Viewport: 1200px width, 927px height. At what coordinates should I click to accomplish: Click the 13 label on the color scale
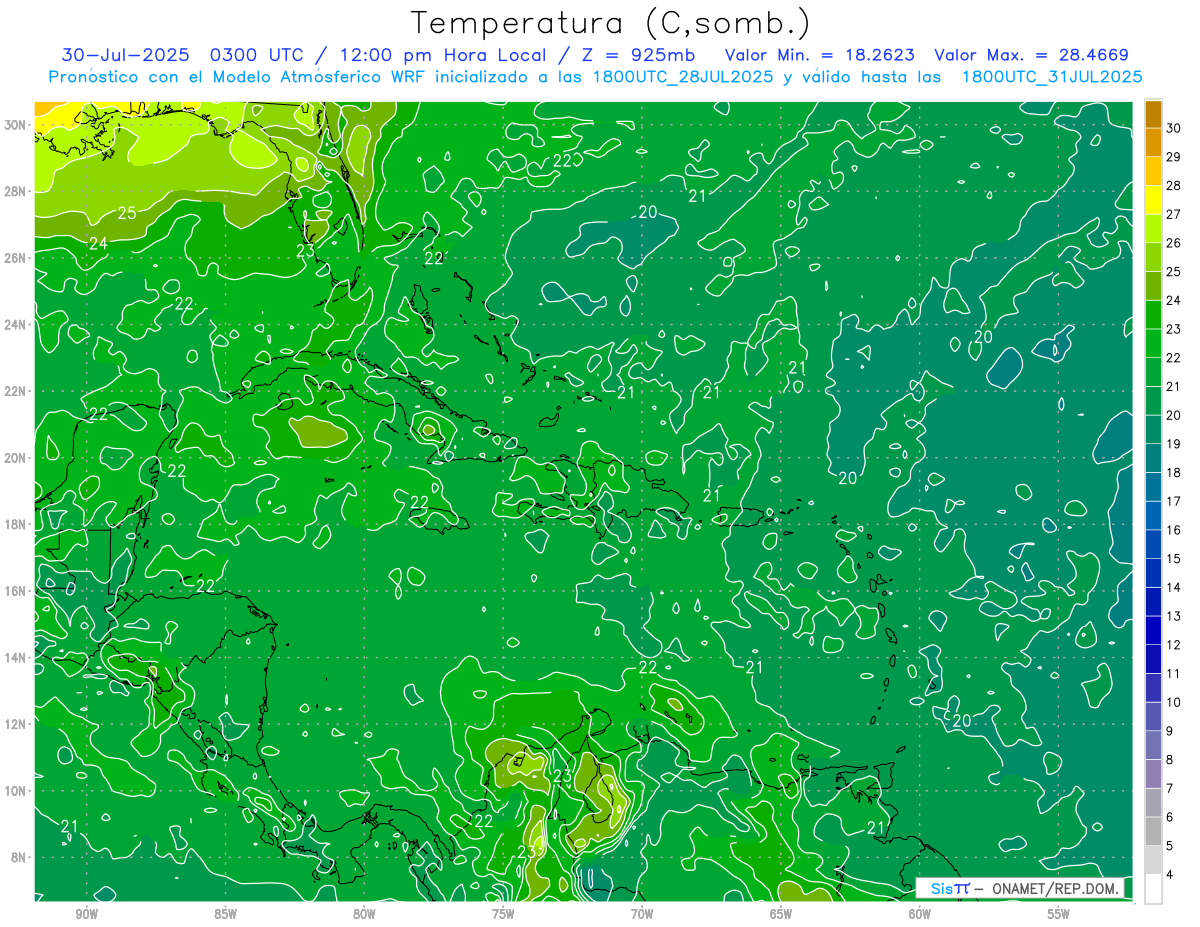pyautogui.click(x=1174, y=616)
